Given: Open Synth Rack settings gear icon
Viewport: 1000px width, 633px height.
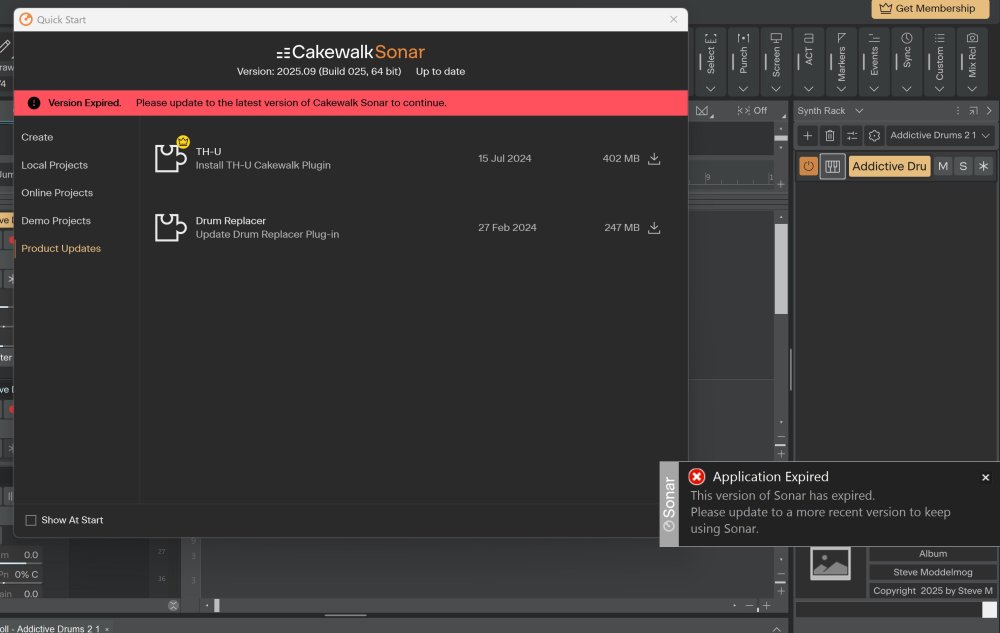Looking at the screenshot, I should [874, 135].
